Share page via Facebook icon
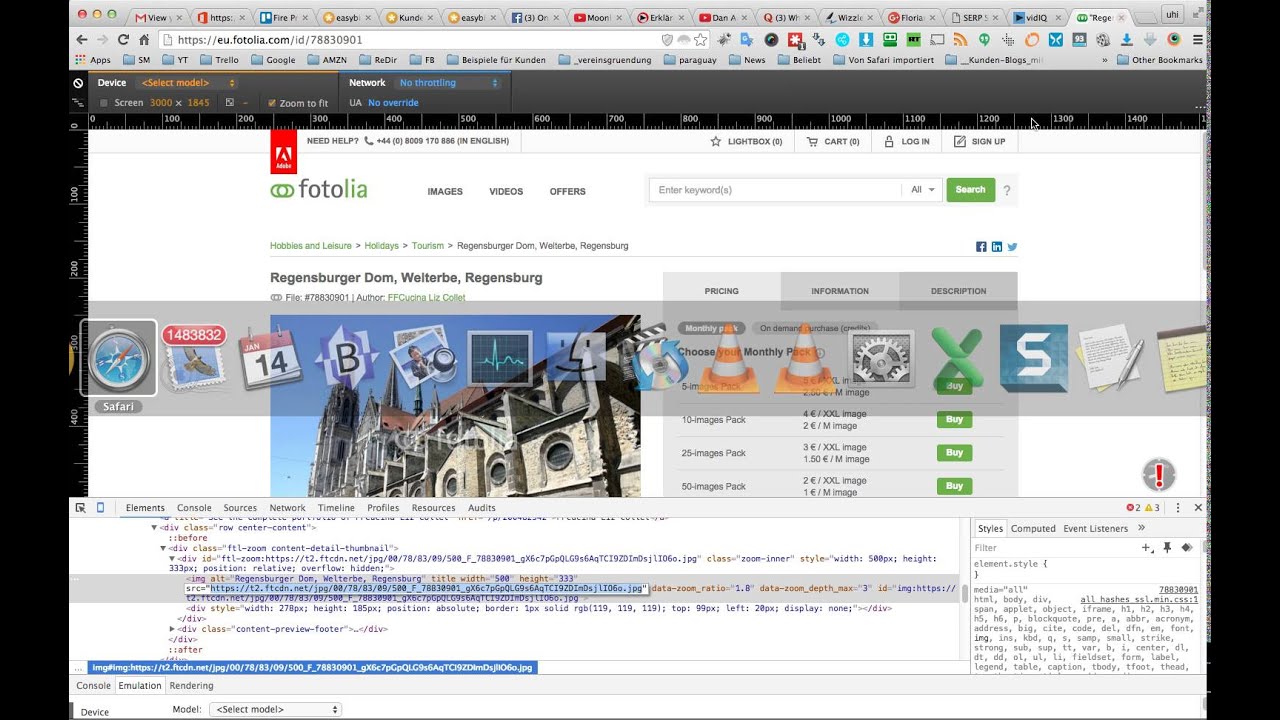 tap(981, 247)
